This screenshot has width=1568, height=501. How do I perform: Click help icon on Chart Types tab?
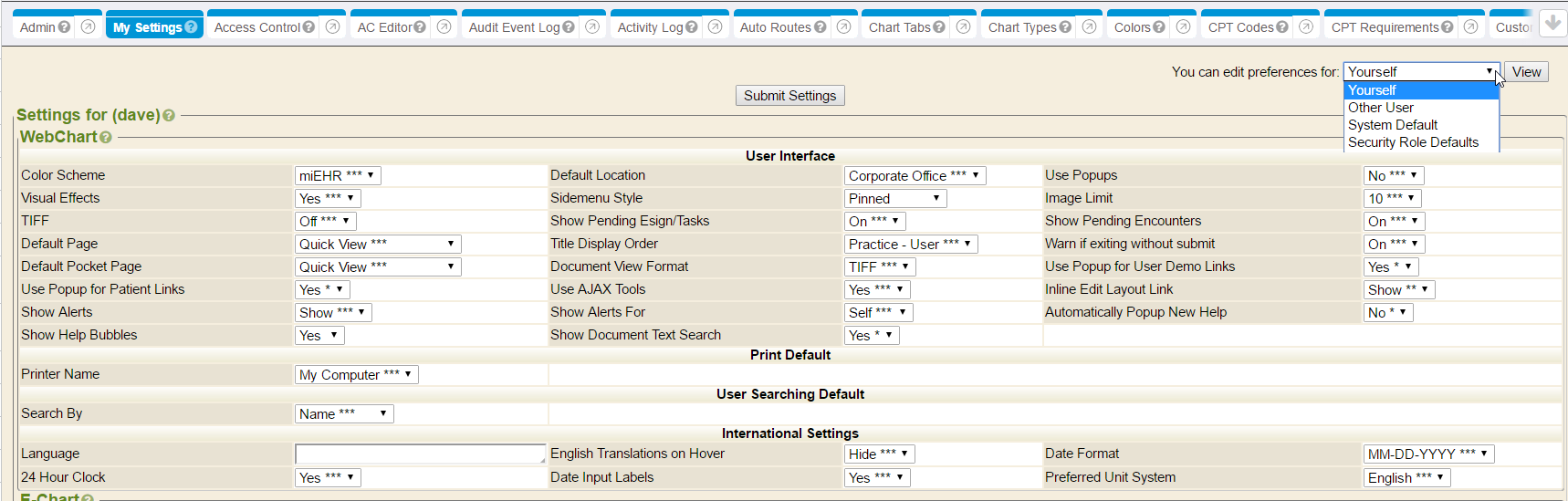point(1065,27)
